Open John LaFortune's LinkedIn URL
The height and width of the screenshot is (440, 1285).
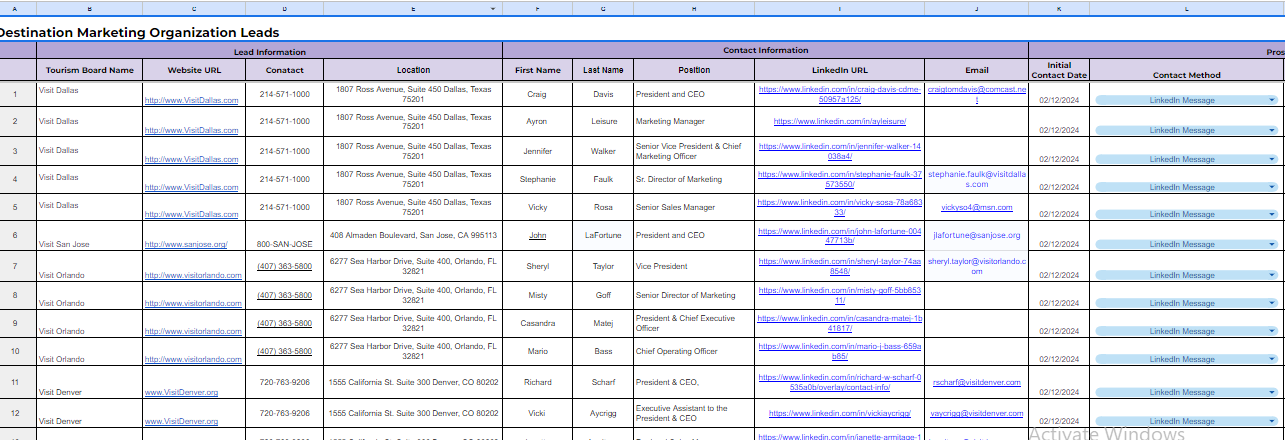(x=840, y=236)
